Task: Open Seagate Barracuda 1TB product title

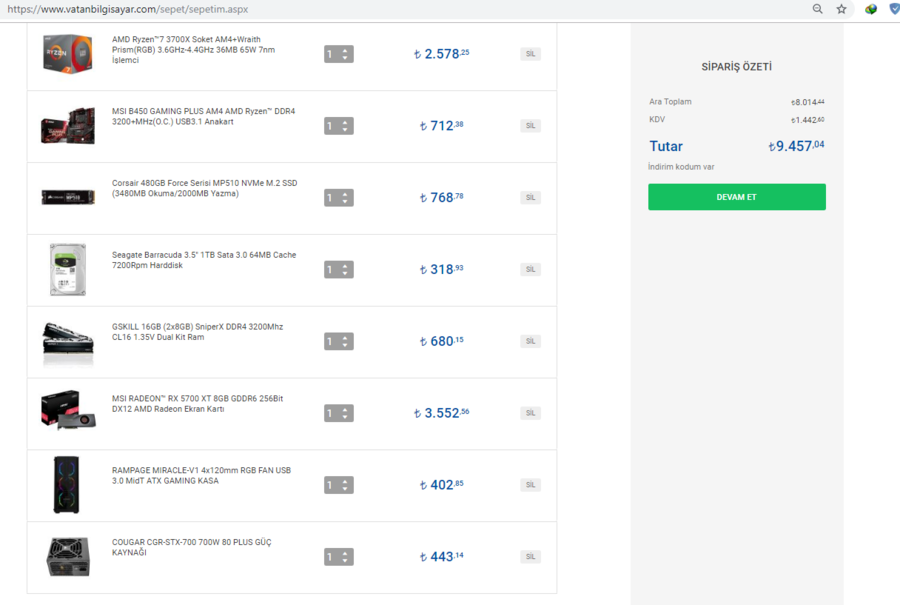Action: pos(204,260)
